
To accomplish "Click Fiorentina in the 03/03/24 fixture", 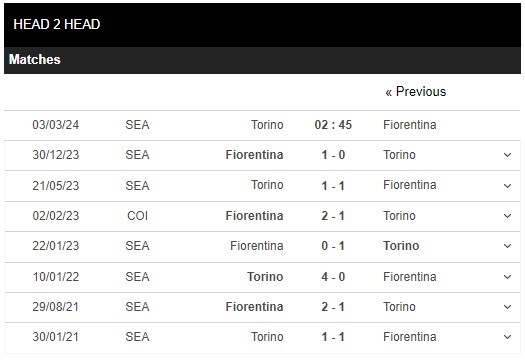I will coord(409,125).
